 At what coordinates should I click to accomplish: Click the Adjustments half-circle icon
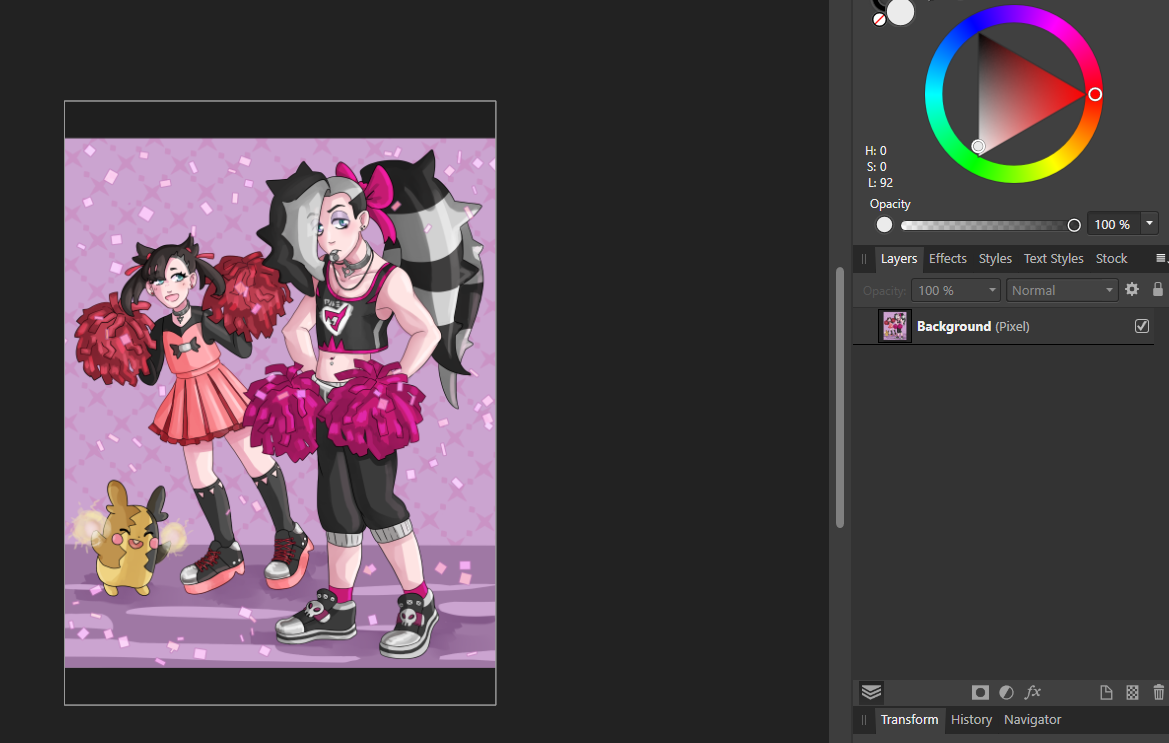[x=1006, y=693]
